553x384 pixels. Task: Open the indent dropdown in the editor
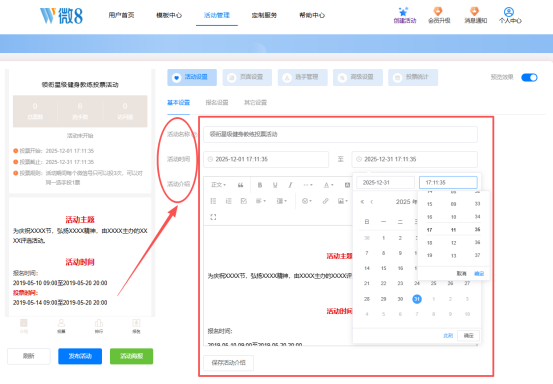pos(281,201)
